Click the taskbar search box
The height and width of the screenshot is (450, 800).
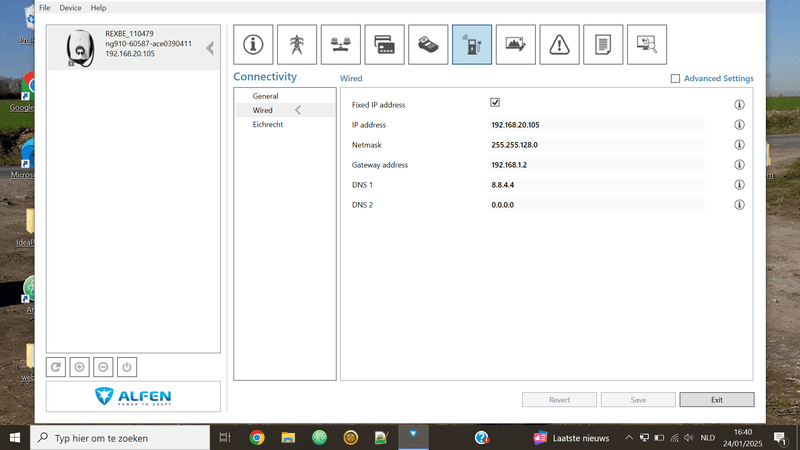120,438
